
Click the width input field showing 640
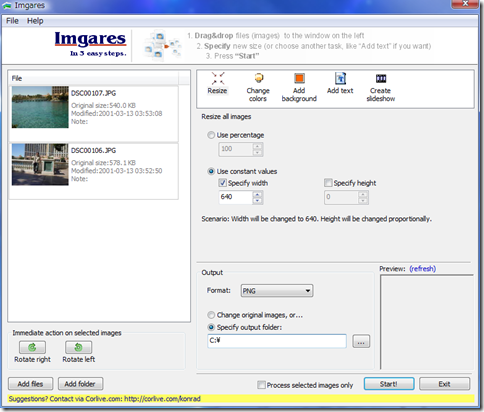coord(236,197)
